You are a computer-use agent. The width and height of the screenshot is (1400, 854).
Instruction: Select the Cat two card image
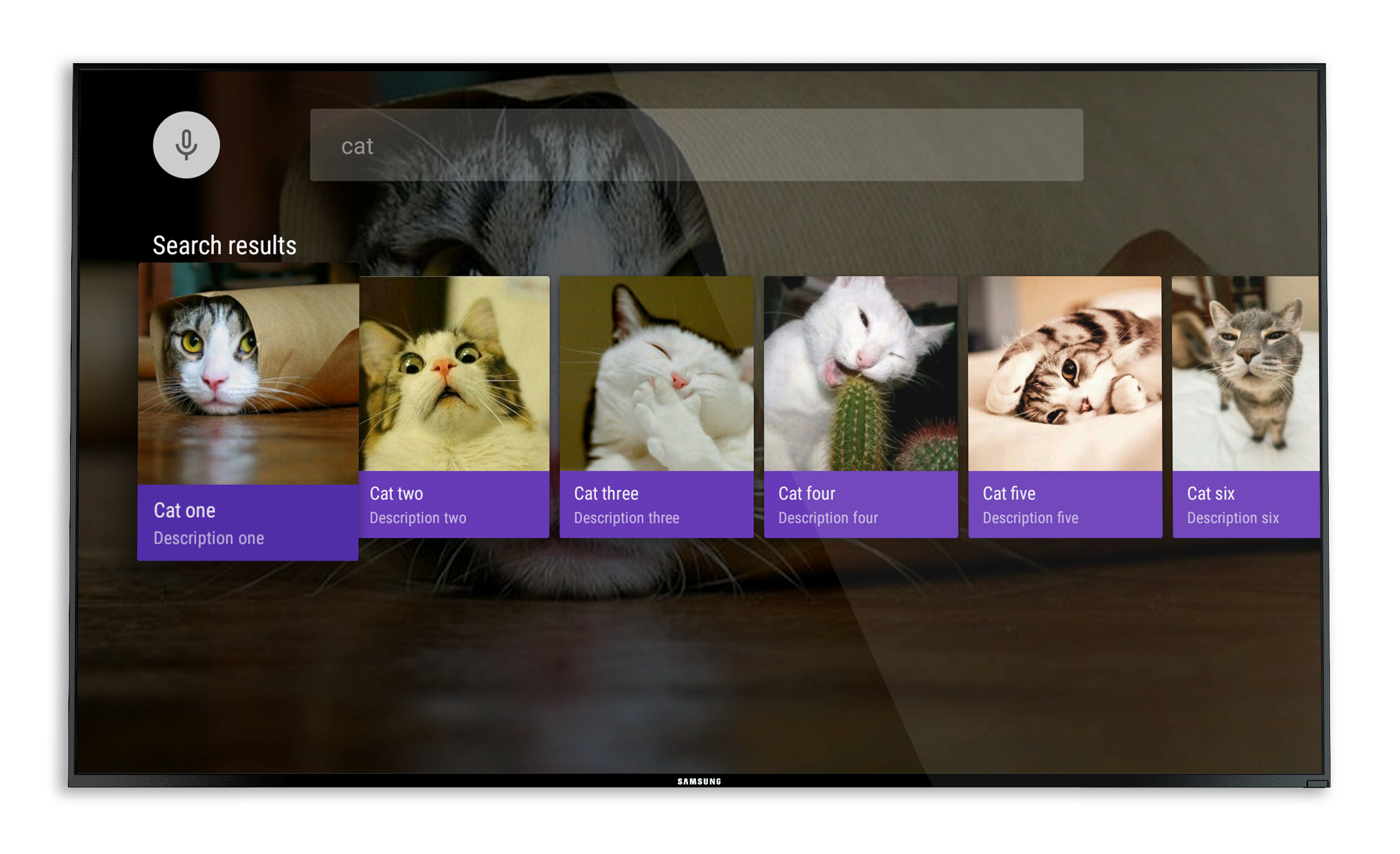455,373
